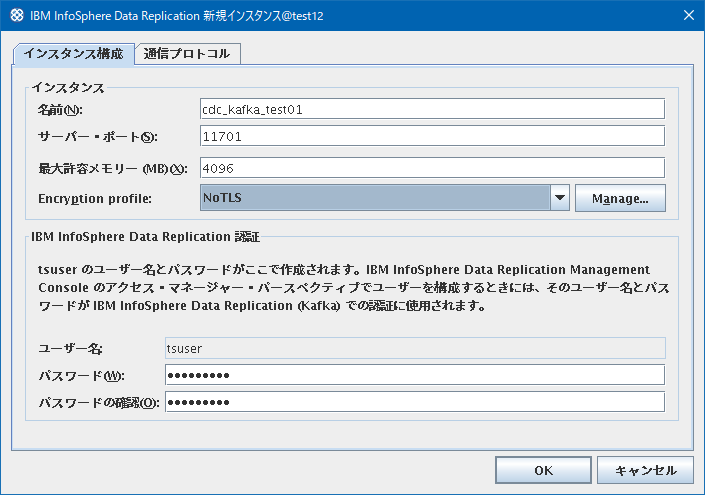Viewport: 705px width, 495px height.
Task: Click the max memory field showing 4096
Action: [x=432, y=168]
